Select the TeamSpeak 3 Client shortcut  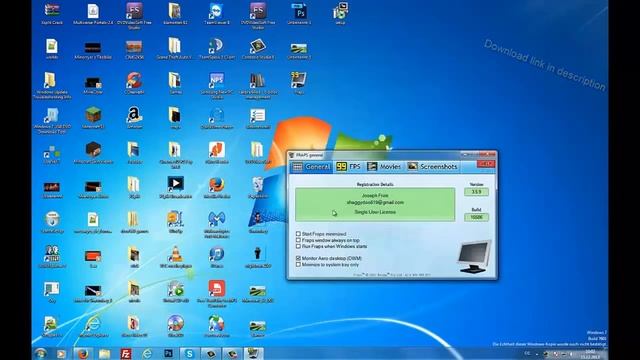216,49
